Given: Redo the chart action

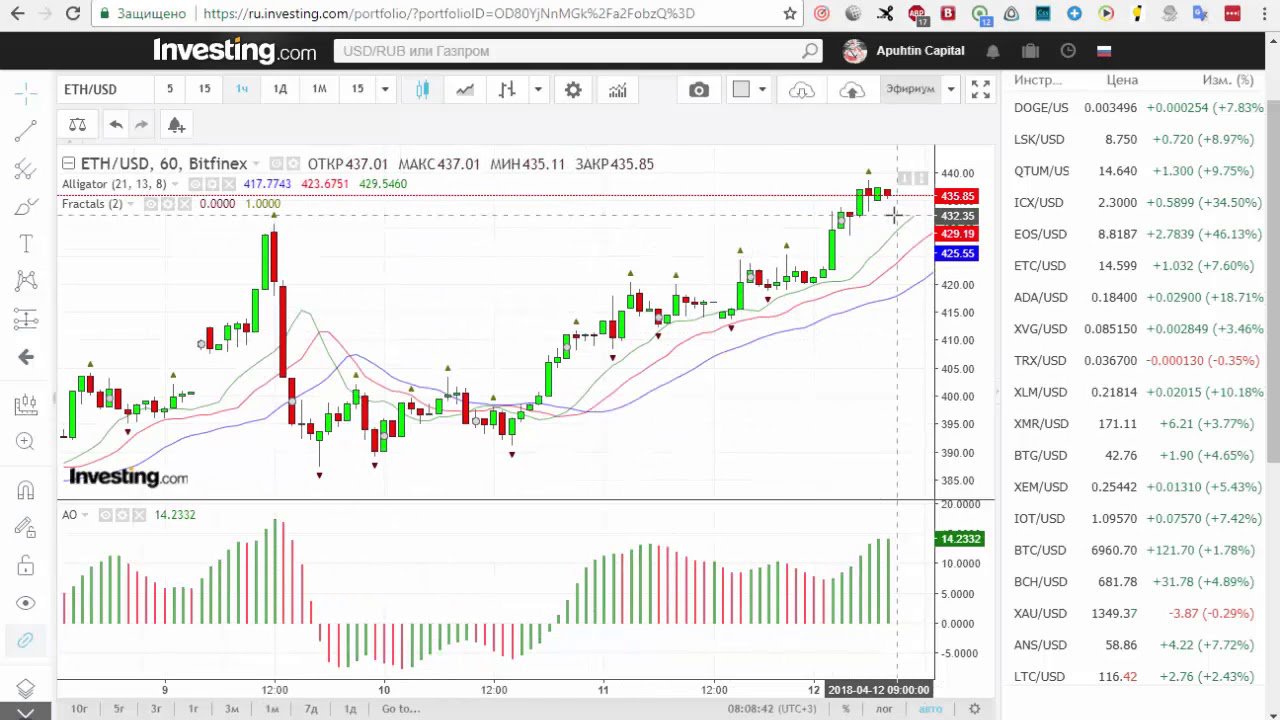Looking at the screenshot, I should tap(142, 125).
